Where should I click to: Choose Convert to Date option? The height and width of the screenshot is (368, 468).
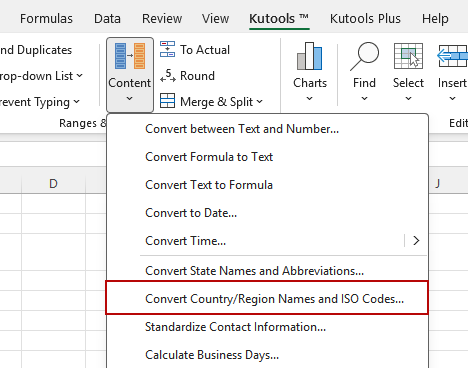click(267, 213)
